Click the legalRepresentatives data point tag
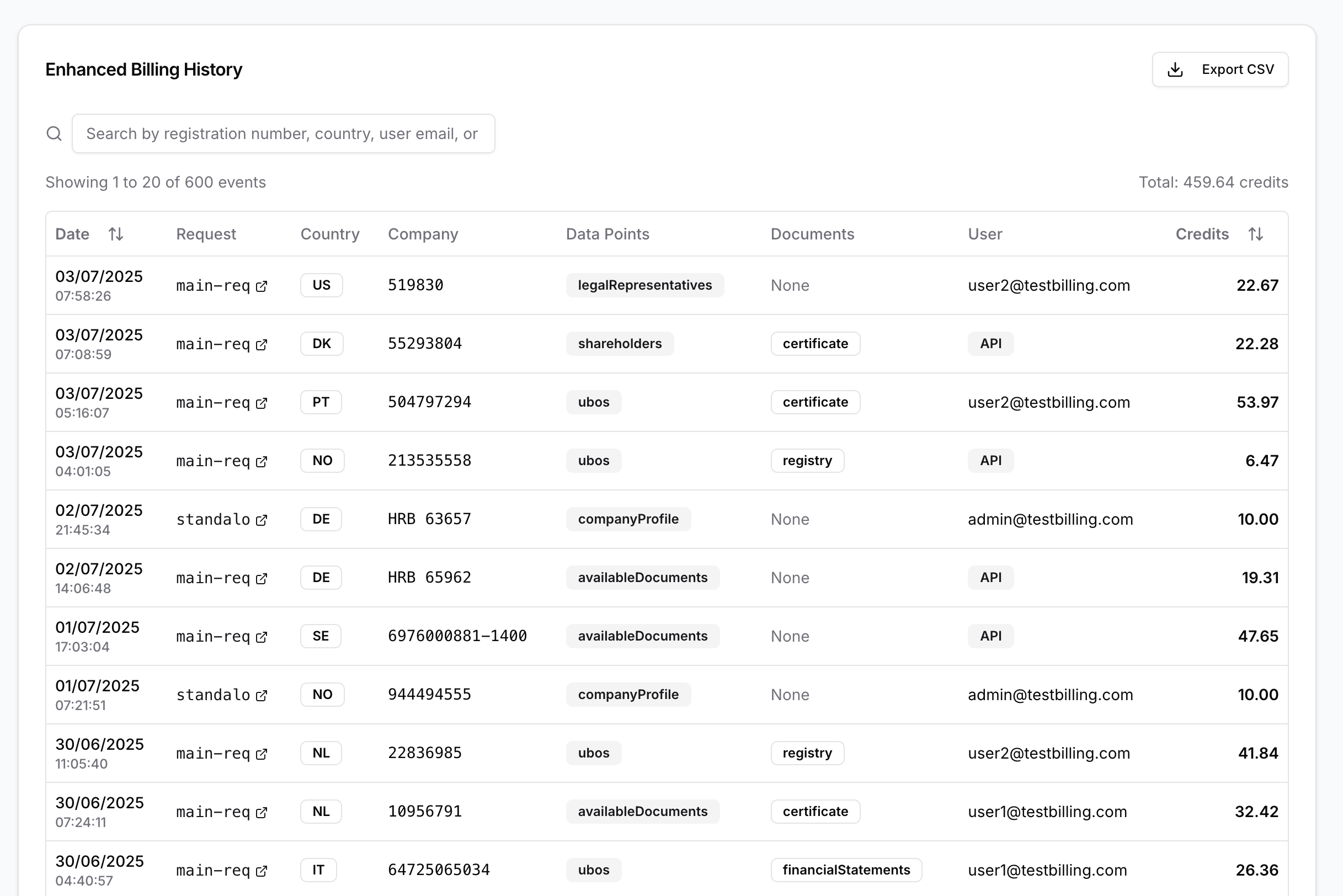 tap(644, 285)
